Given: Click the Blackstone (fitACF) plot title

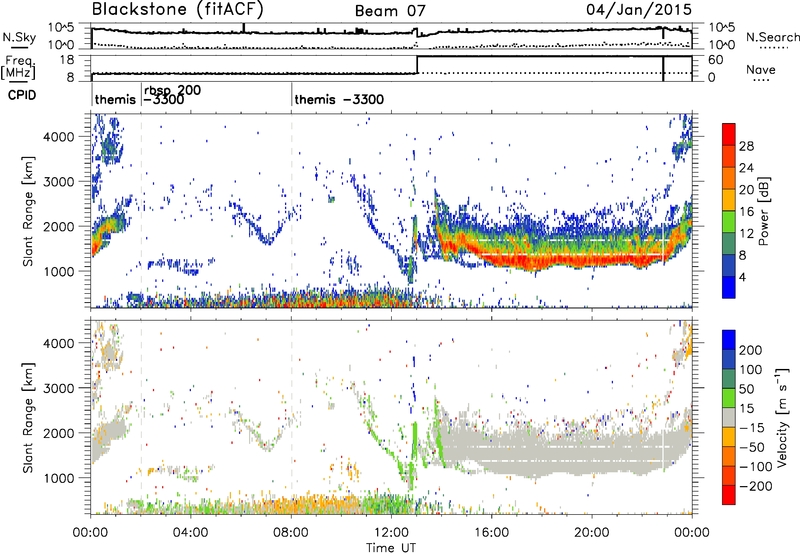Looking at the screenshot, I should click(178, 10).
